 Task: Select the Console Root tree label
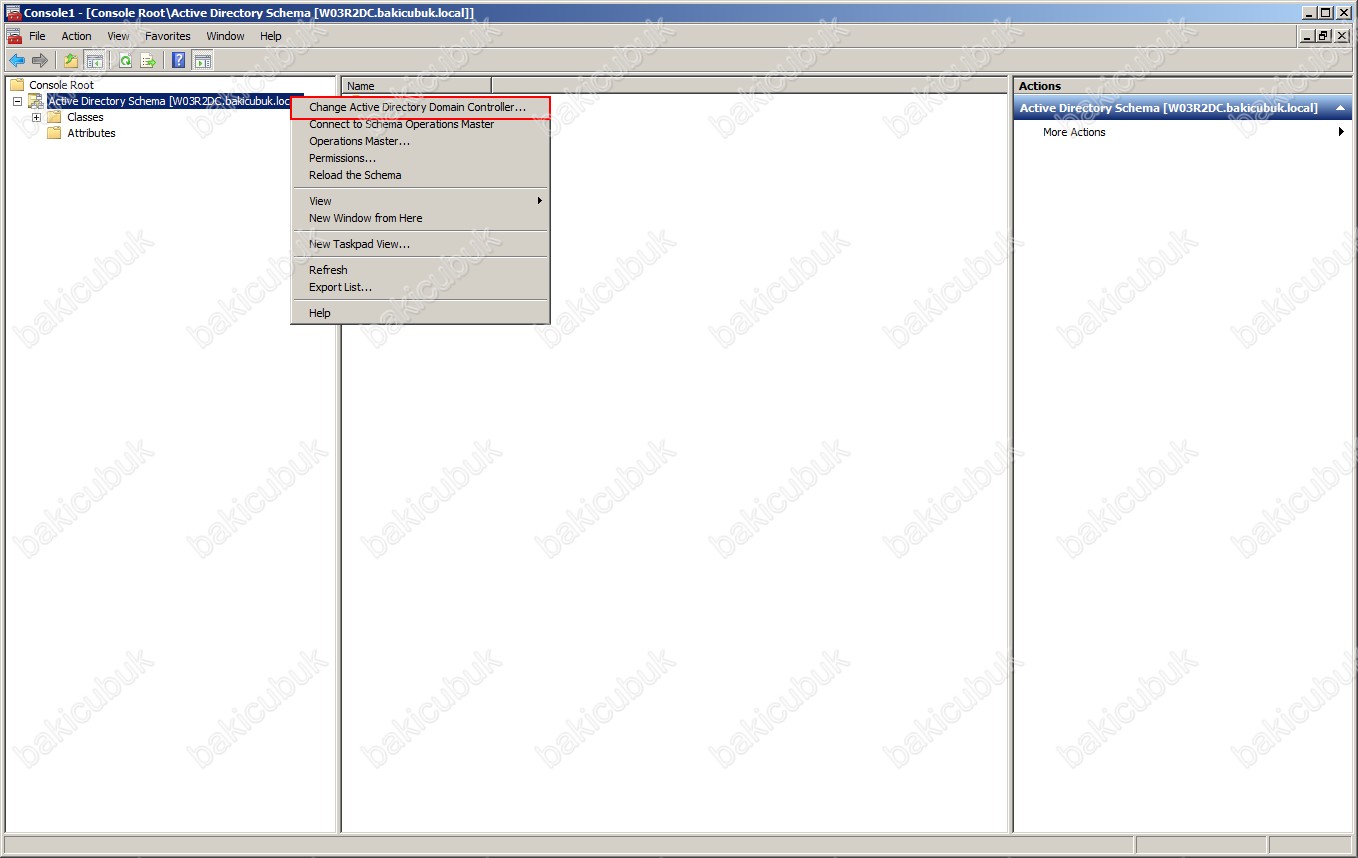coord(61,85)
